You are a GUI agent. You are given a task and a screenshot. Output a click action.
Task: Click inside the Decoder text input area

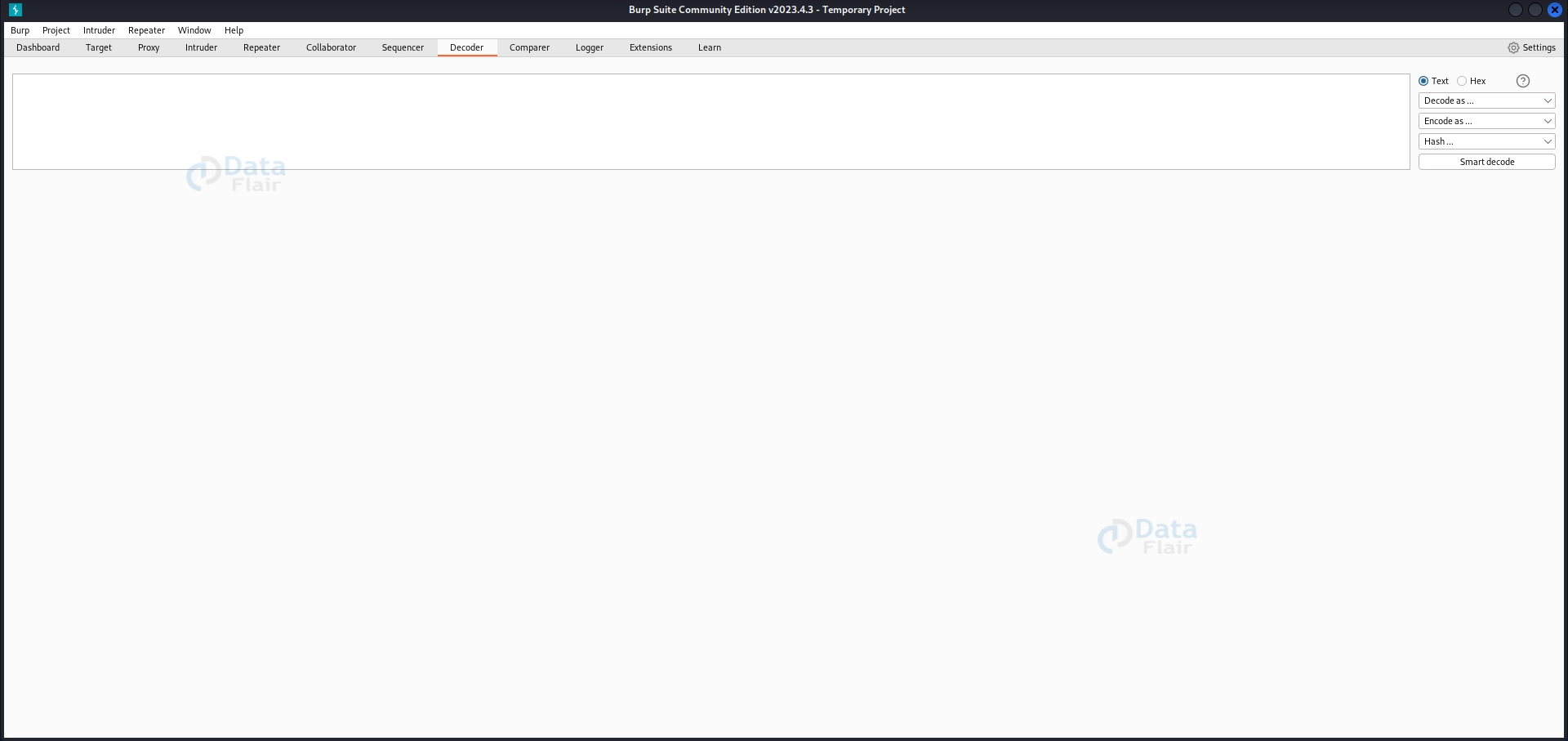(x=711, y=122)
